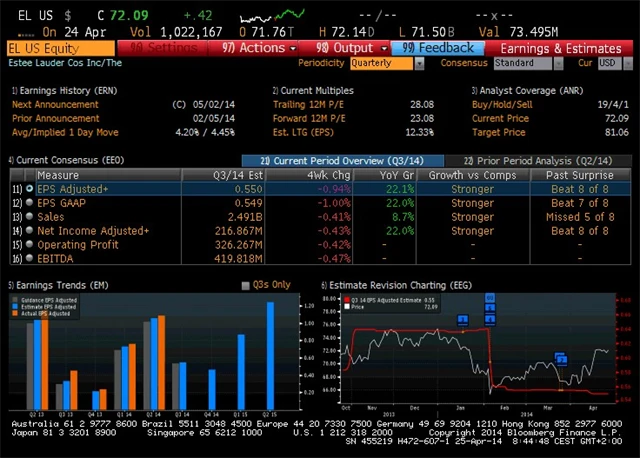Click blue event marker near March on chart

(x=561, y=359)
